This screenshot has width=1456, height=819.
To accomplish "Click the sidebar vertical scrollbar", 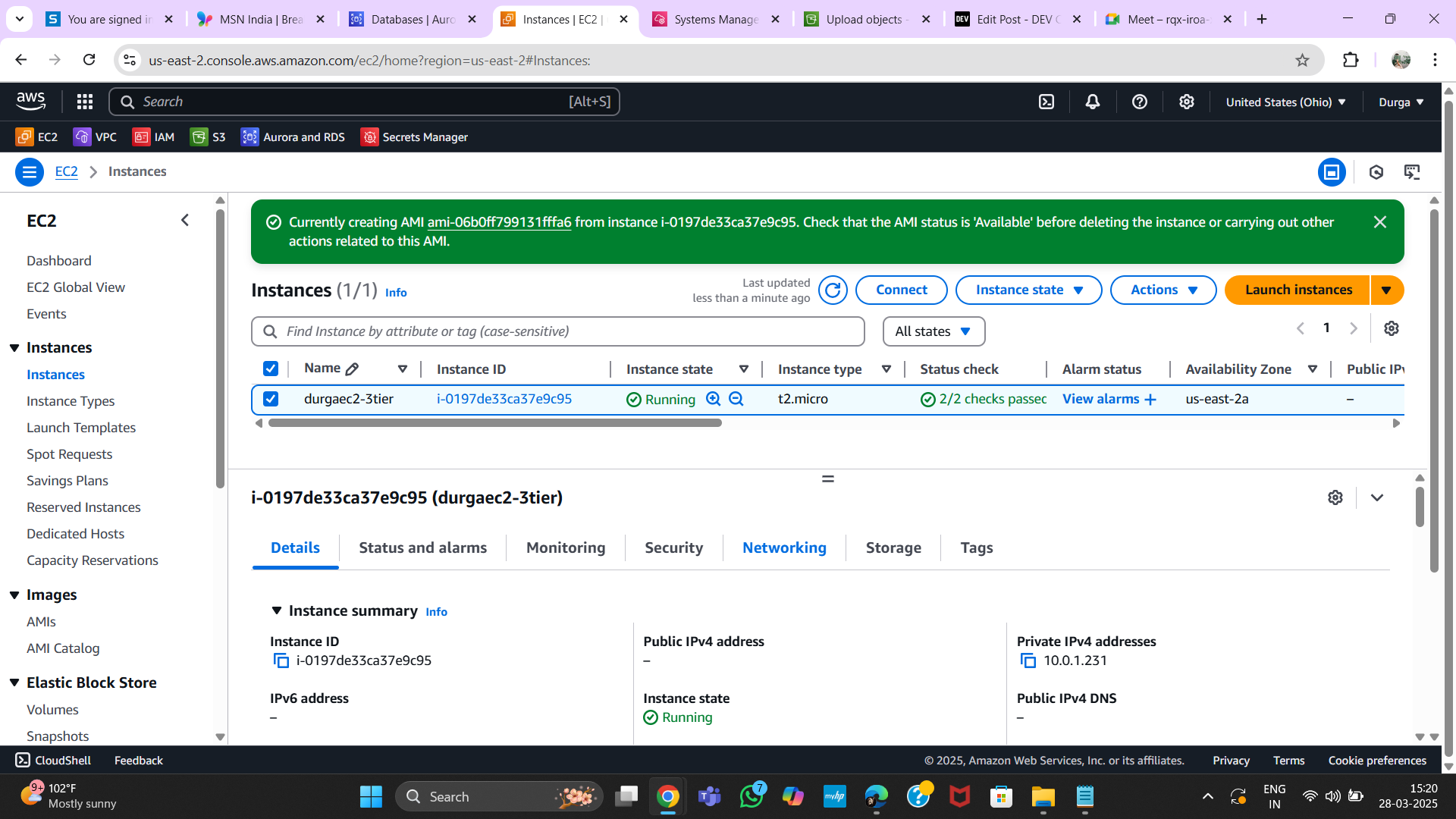I will [220, 349].
